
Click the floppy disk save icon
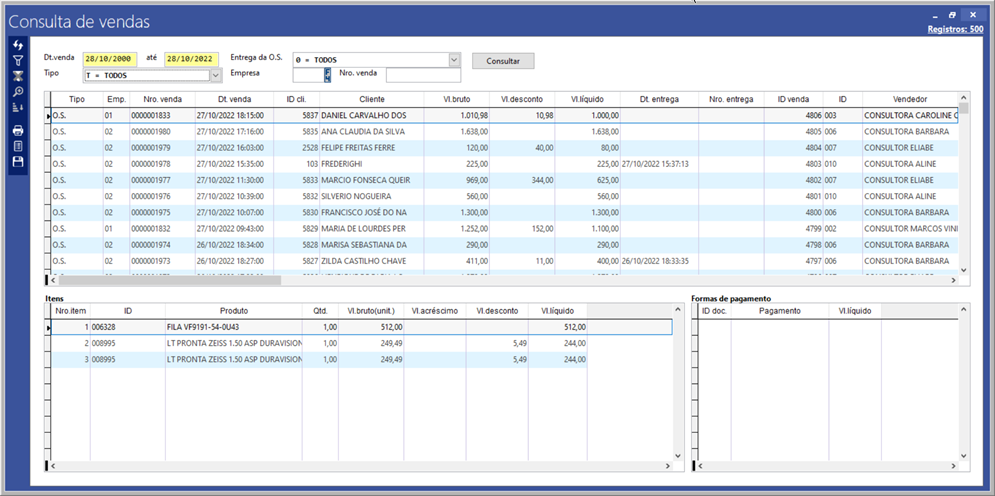(17, 161)
